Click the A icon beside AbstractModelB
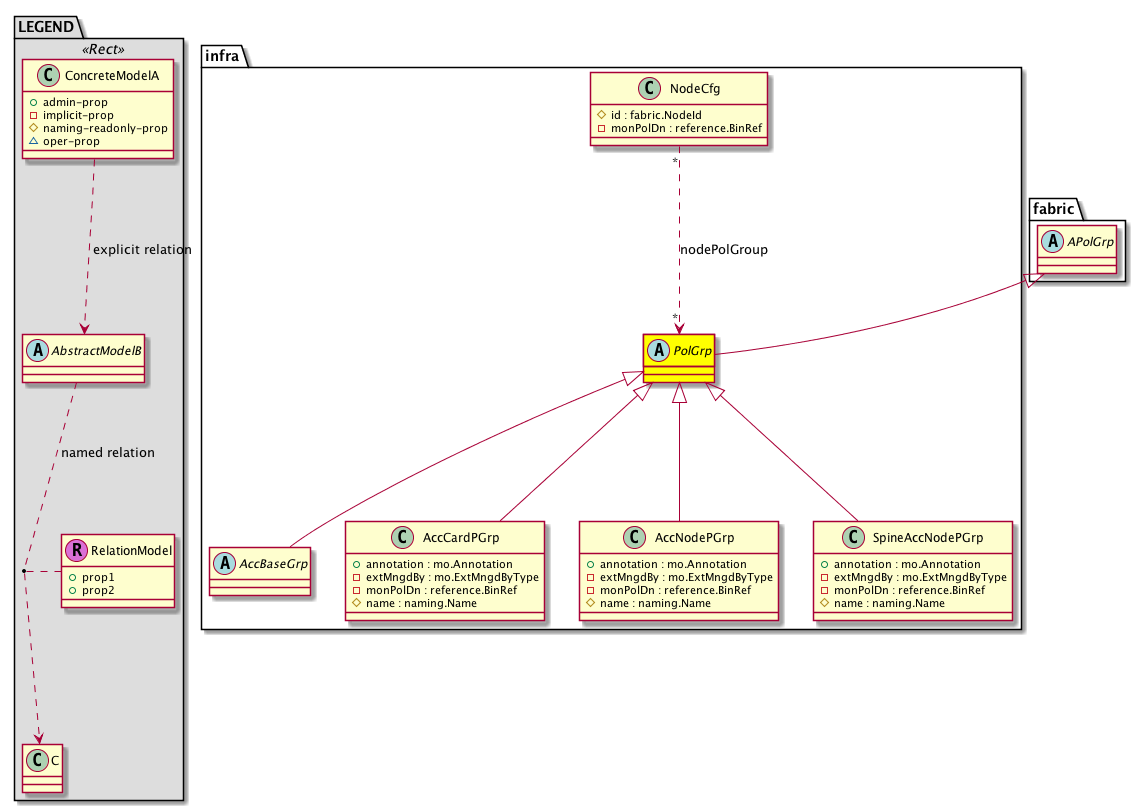The width and height of the screenshot is (1146, 811). (x=37, y=350)
